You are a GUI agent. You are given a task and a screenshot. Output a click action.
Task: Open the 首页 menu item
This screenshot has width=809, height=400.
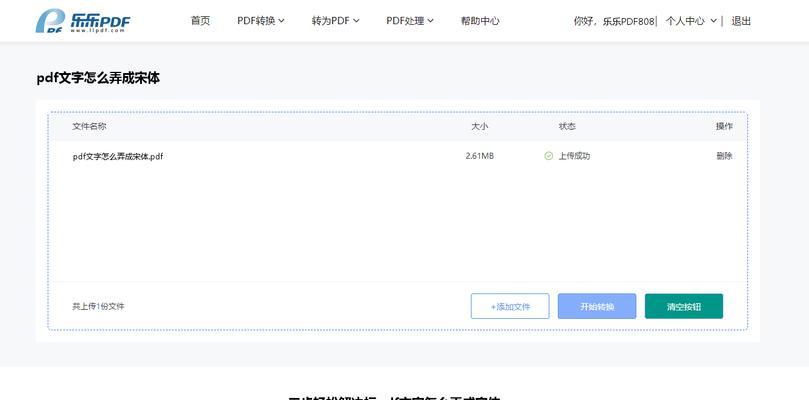[x=200, y=21]
